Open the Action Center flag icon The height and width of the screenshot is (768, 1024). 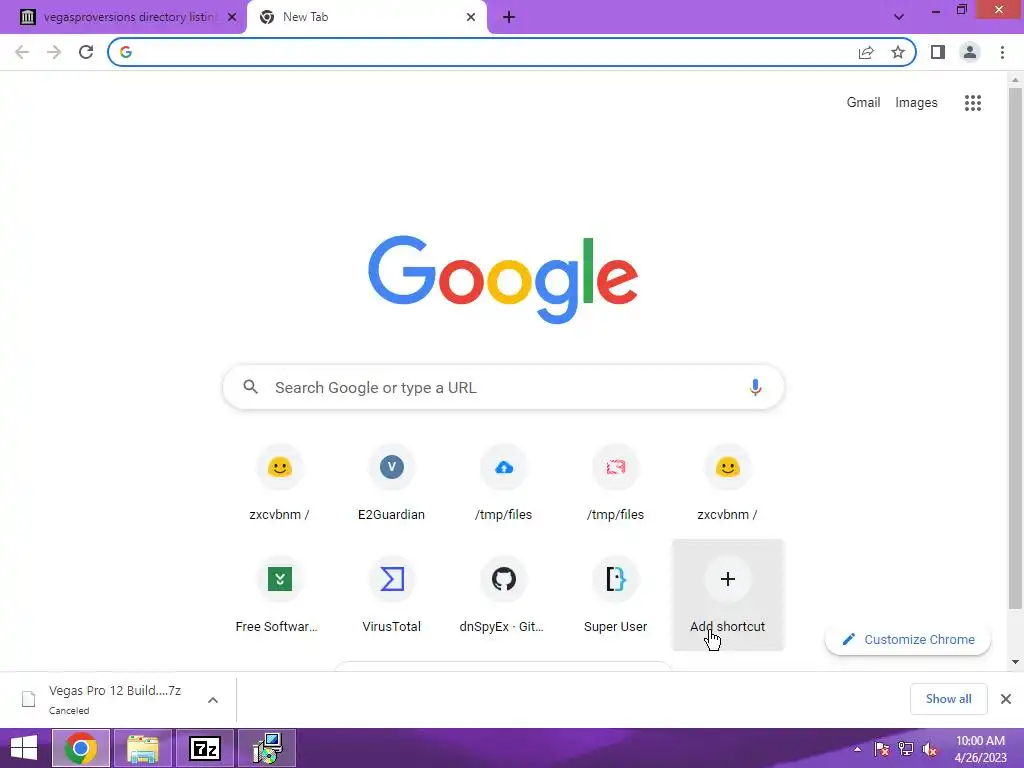pyautogui.click(x=882, y=750)
